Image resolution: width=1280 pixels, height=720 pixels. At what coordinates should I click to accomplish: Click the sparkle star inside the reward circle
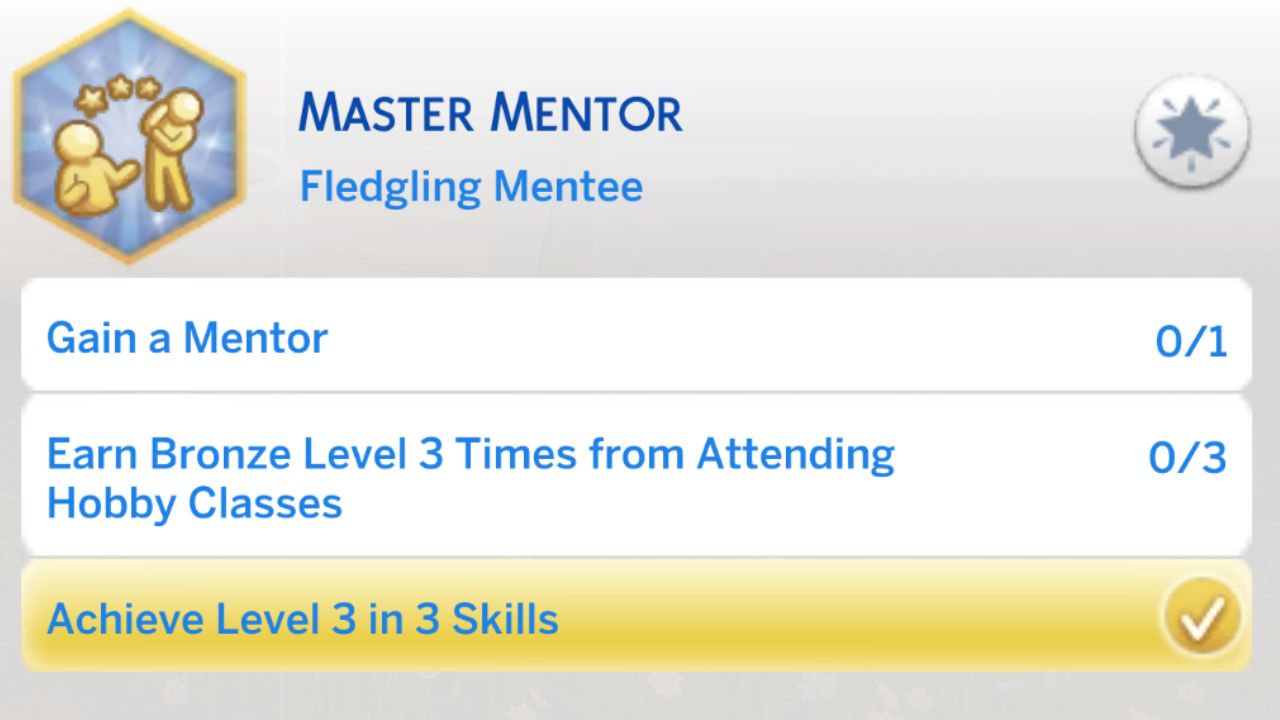click(x=1190, y=131)
